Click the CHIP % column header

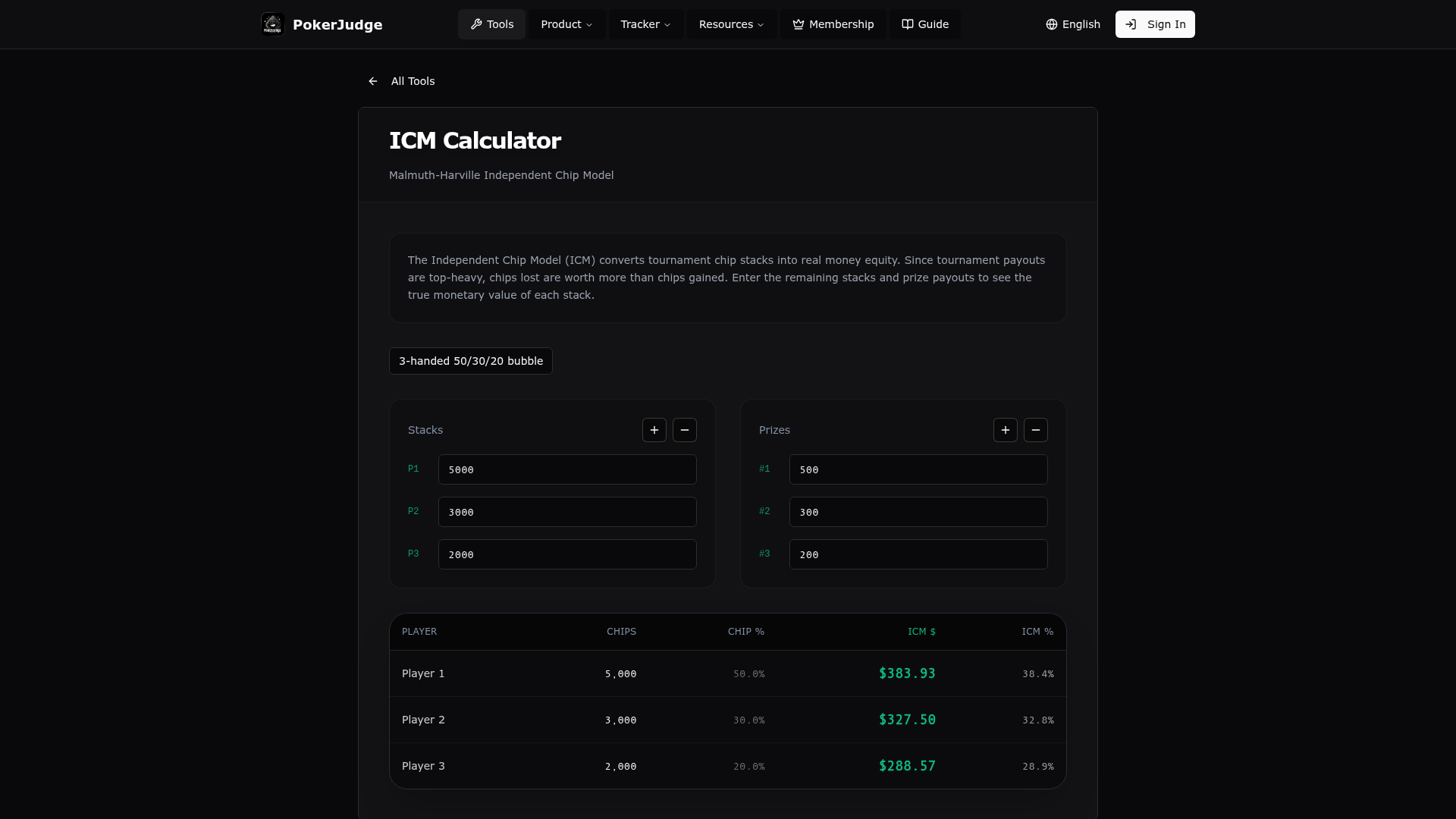click(x=746, y=632)
